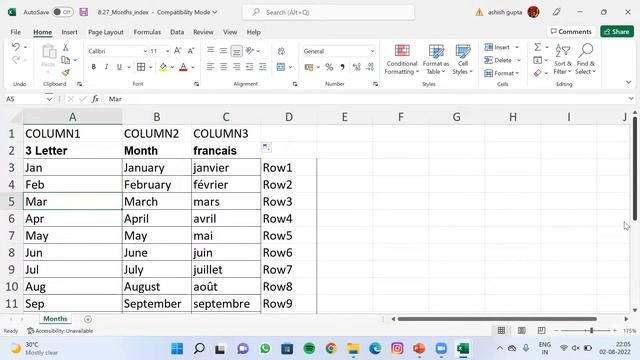640x360 pixels.
Task: Expand the Insert cells dropdown arrow
Action: pos(517,47)
